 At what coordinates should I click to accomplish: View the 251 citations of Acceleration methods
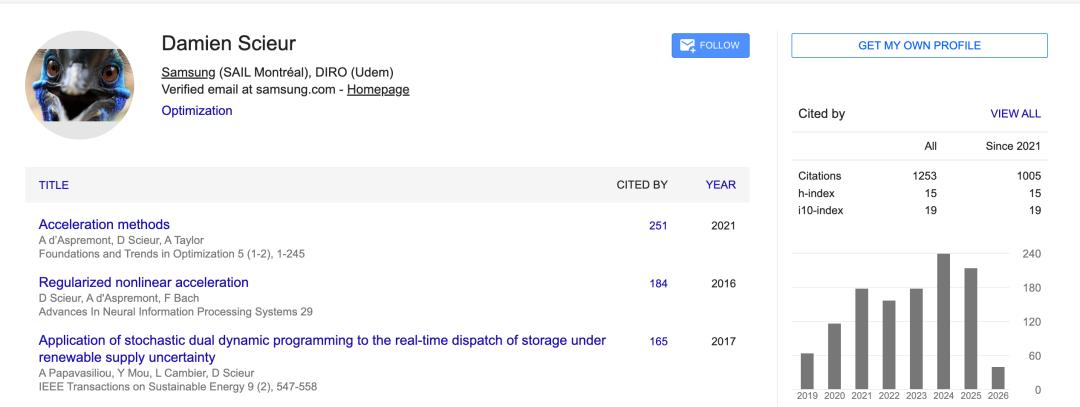coord(658,226)
